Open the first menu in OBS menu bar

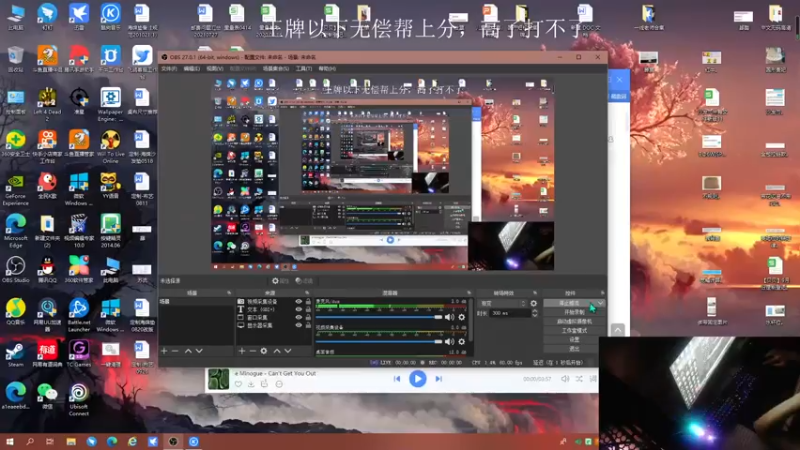169,68
